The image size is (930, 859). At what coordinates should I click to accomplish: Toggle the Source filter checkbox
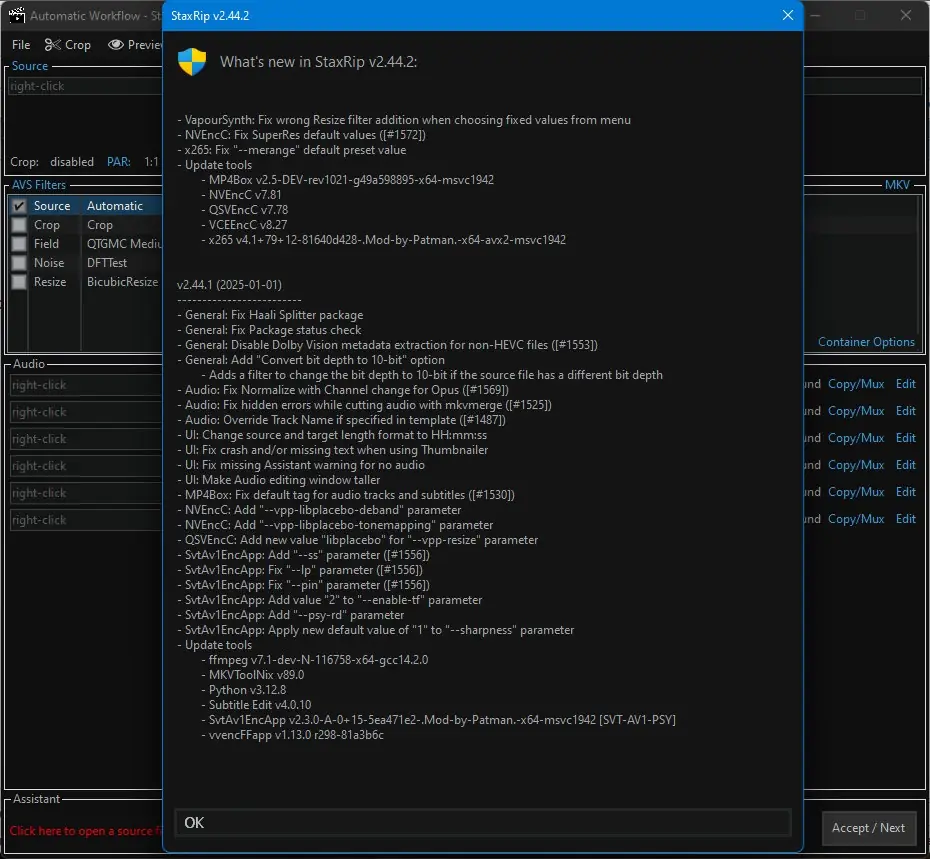pyautogui.click(x=19, y=206)
